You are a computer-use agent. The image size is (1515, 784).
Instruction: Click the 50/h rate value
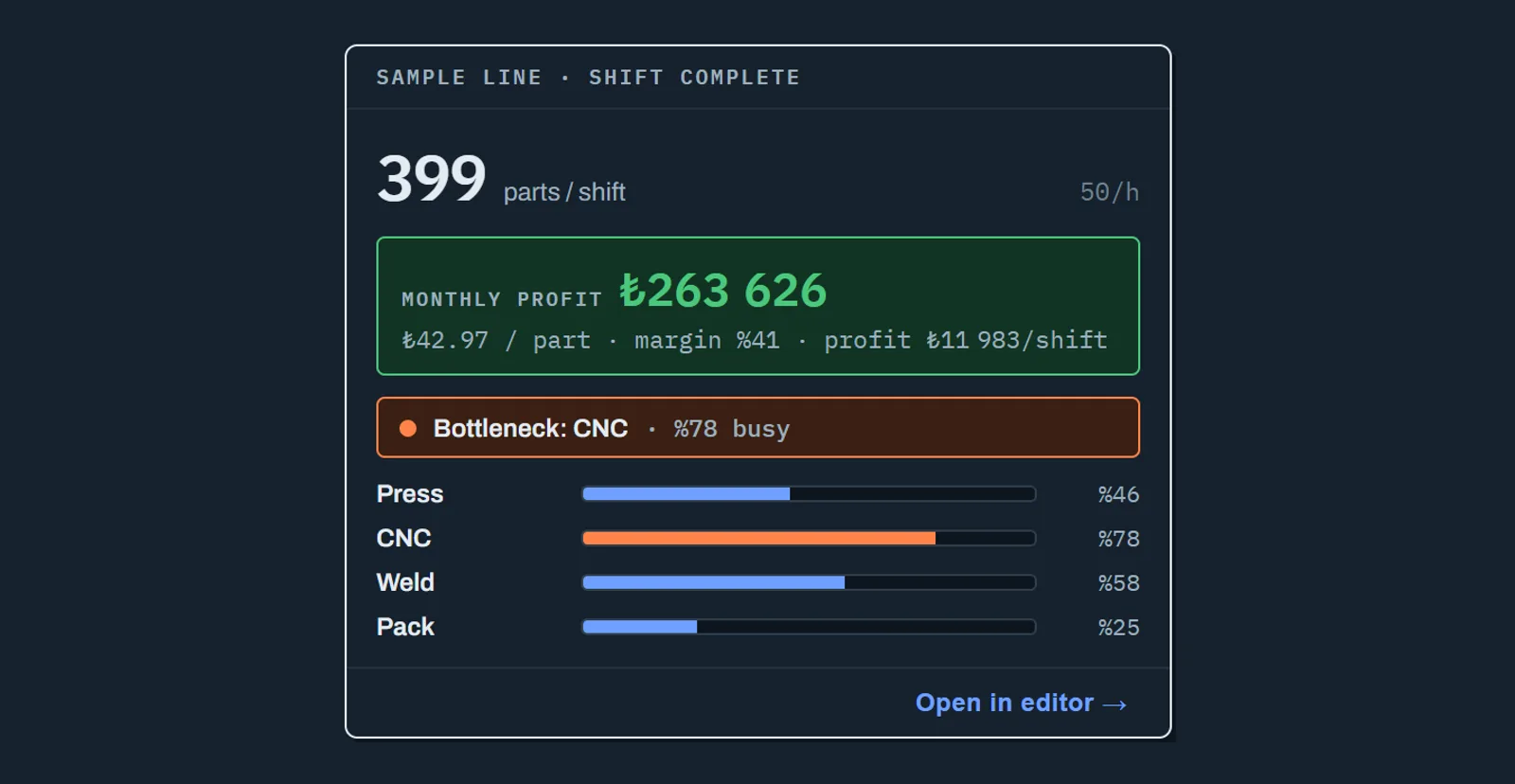[1110, 192]
